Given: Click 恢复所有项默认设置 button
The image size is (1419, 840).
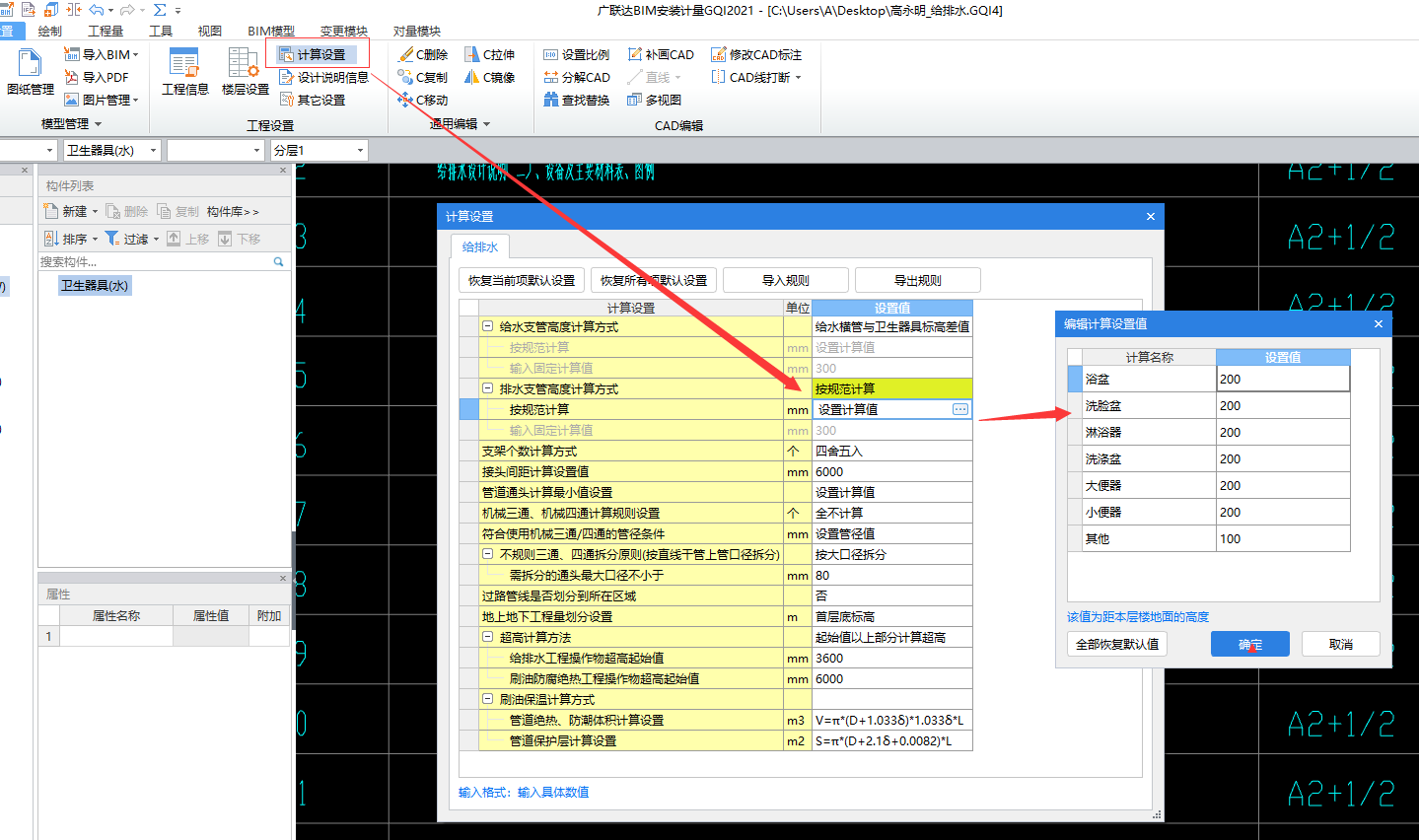Looking at the screenshot, I should pyautogui.click(x=654, y=280).
